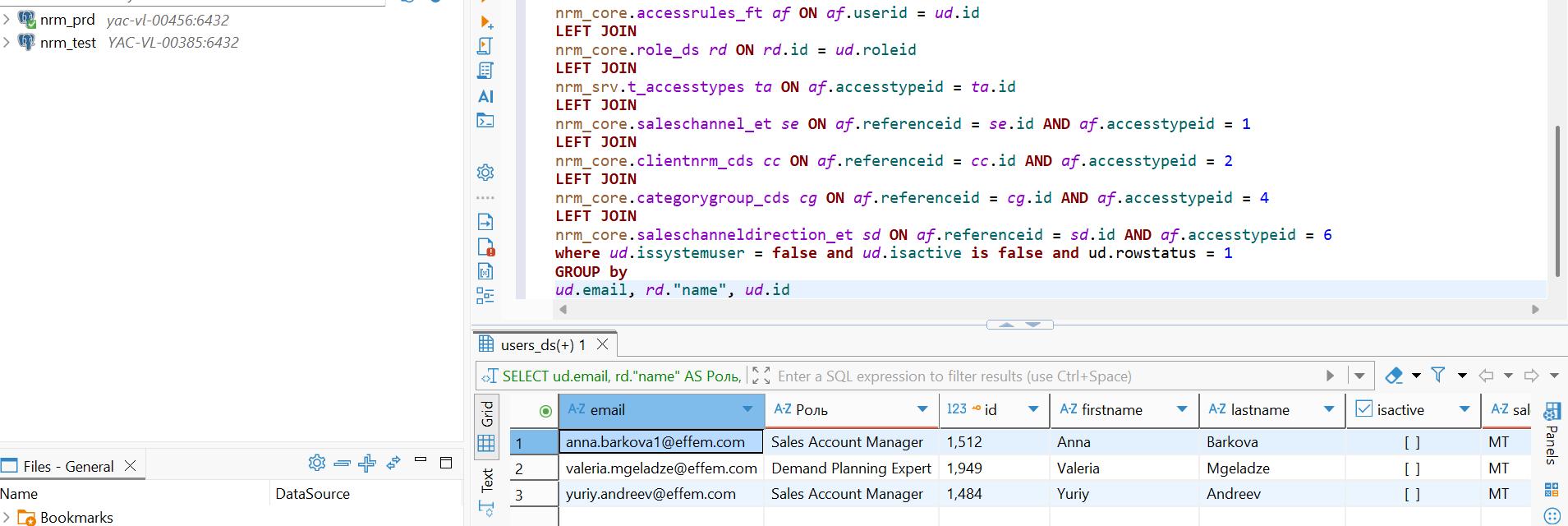Click the AI assistant icon in editor sidebar

485,96
